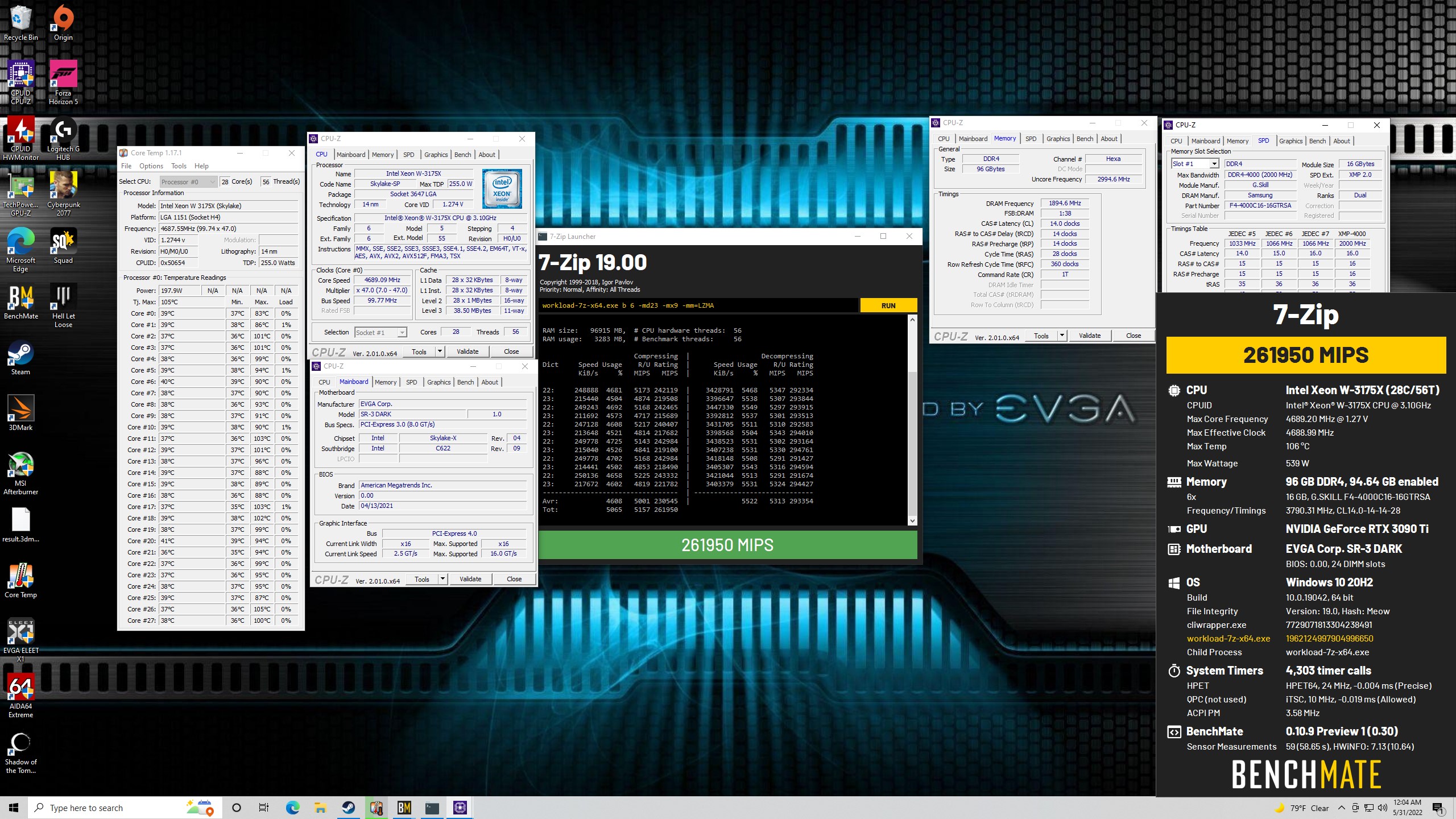Open Core Temp File menu
The image size is (1456, 819).
(x=126, y=166)
